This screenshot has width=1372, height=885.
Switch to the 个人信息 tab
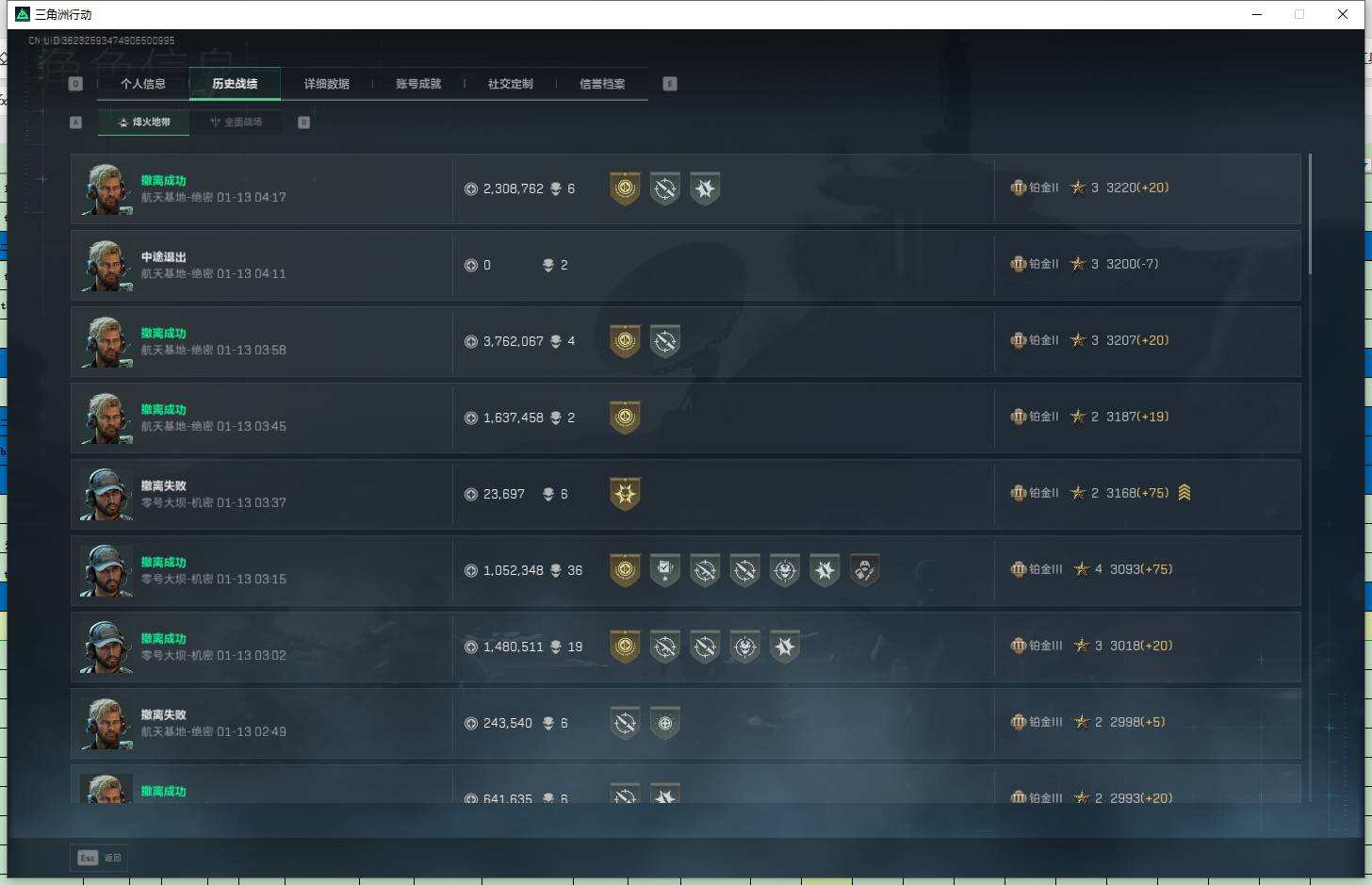tap(143, 84)
